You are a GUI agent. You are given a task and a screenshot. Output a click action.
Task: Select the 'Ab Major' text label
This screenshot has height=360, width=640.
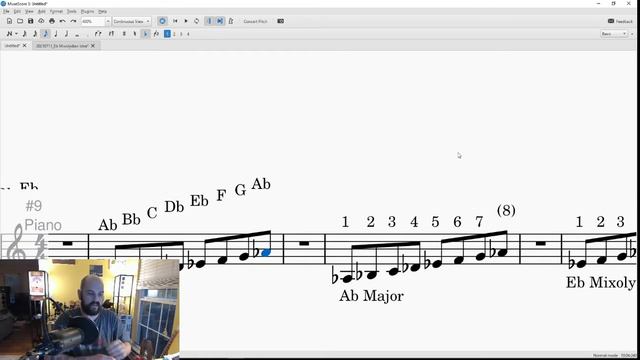pos(371,296)
